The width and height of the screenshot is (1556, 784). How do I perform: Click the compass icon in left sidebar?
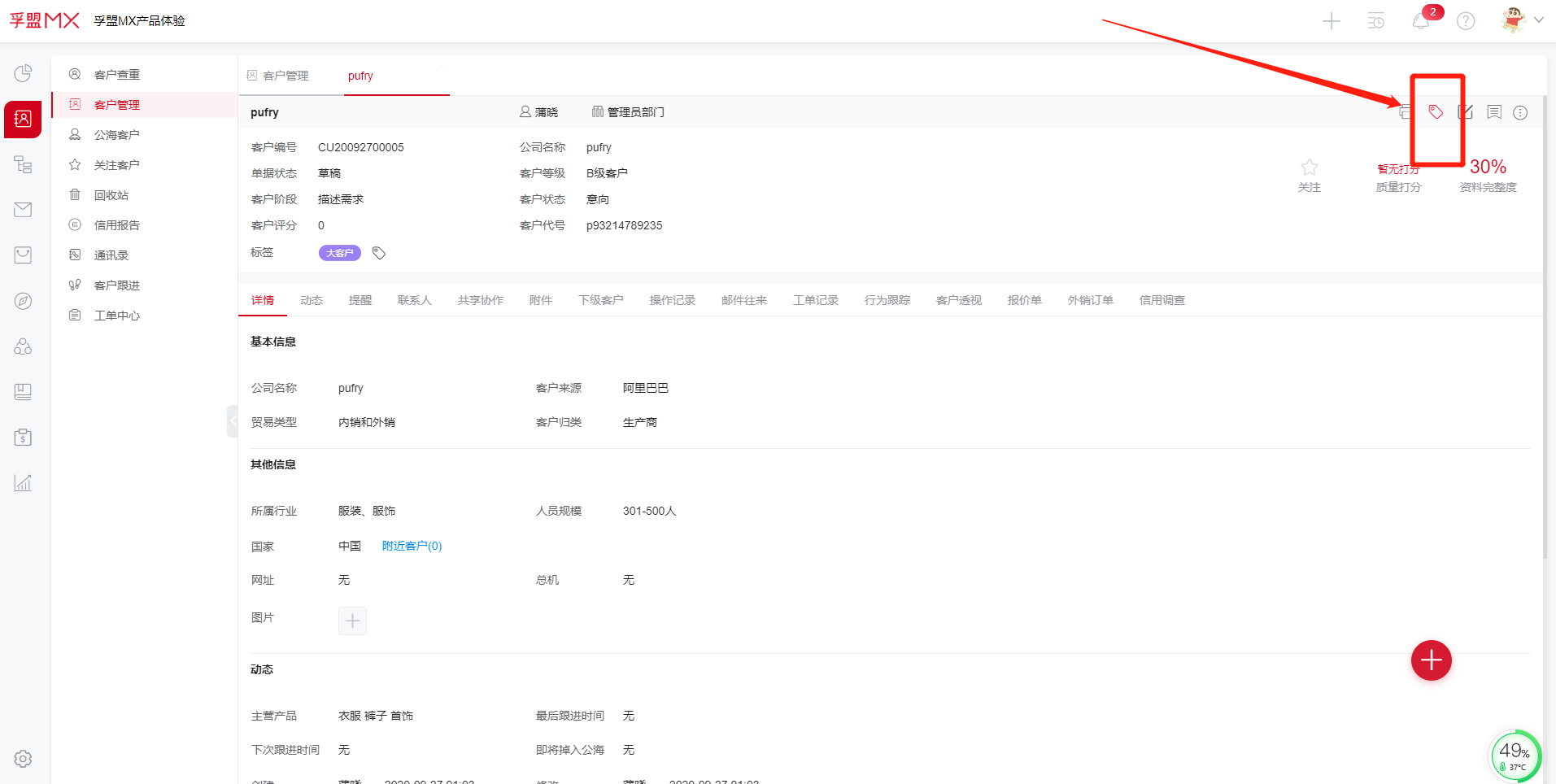tap(23, 301)
